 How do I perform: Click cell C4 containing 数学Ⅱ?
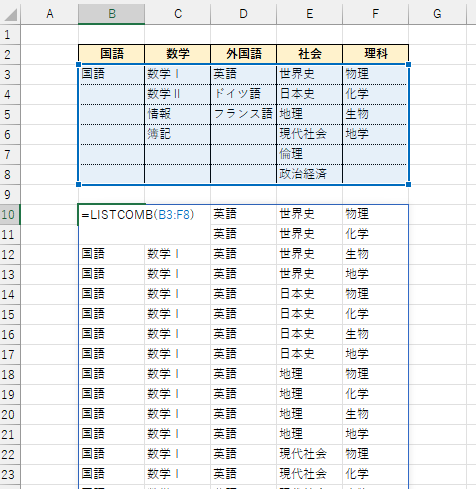coord(178,94)
